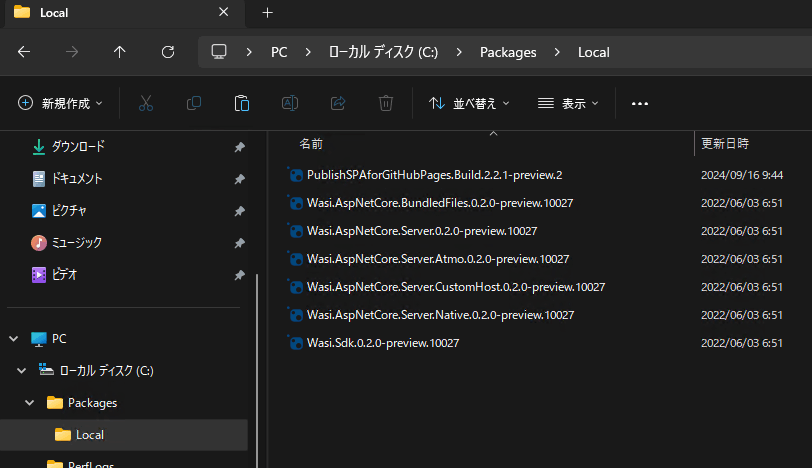The height and width of the screenshot is (468, 812).
Task: Sort by the 名前 column header
Action: tap(311, 144)
